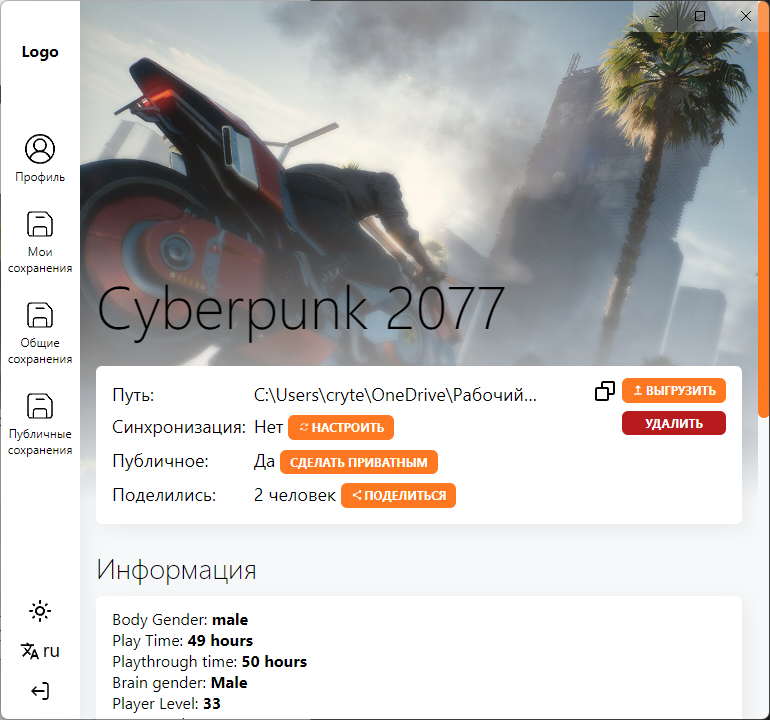Minimize the application window

coord(654,16)
